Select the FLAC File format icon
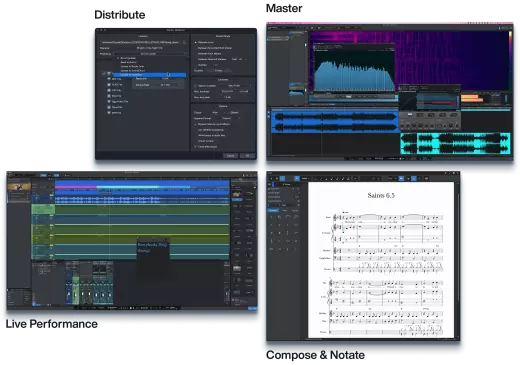Image resolution: width=520 pixels, height=365 pixels. coord(109,85)
